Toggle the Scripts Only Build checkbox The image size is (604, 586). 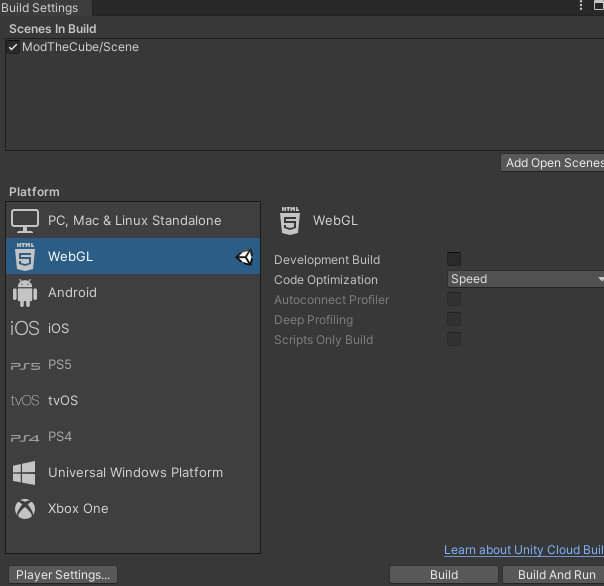[454, 339]
